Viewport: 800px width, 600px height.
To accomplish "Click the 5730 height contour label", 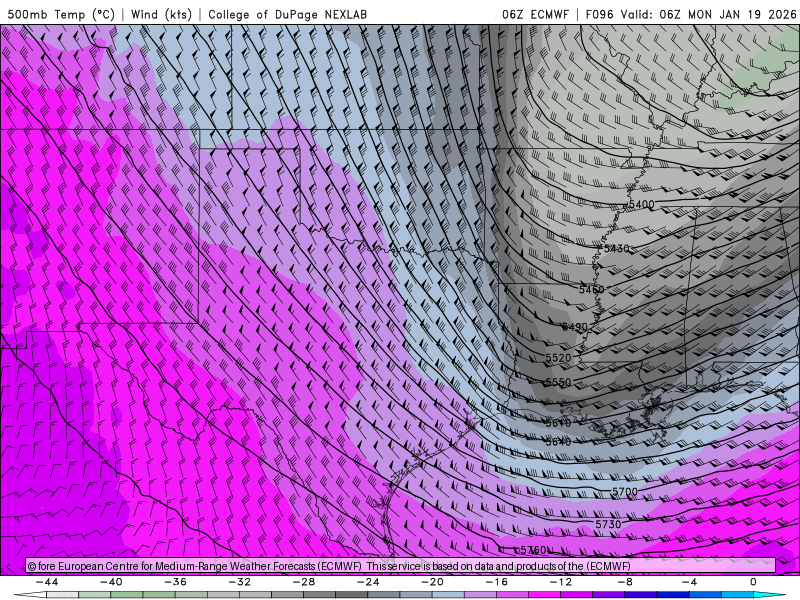I will tap(608, 524).
